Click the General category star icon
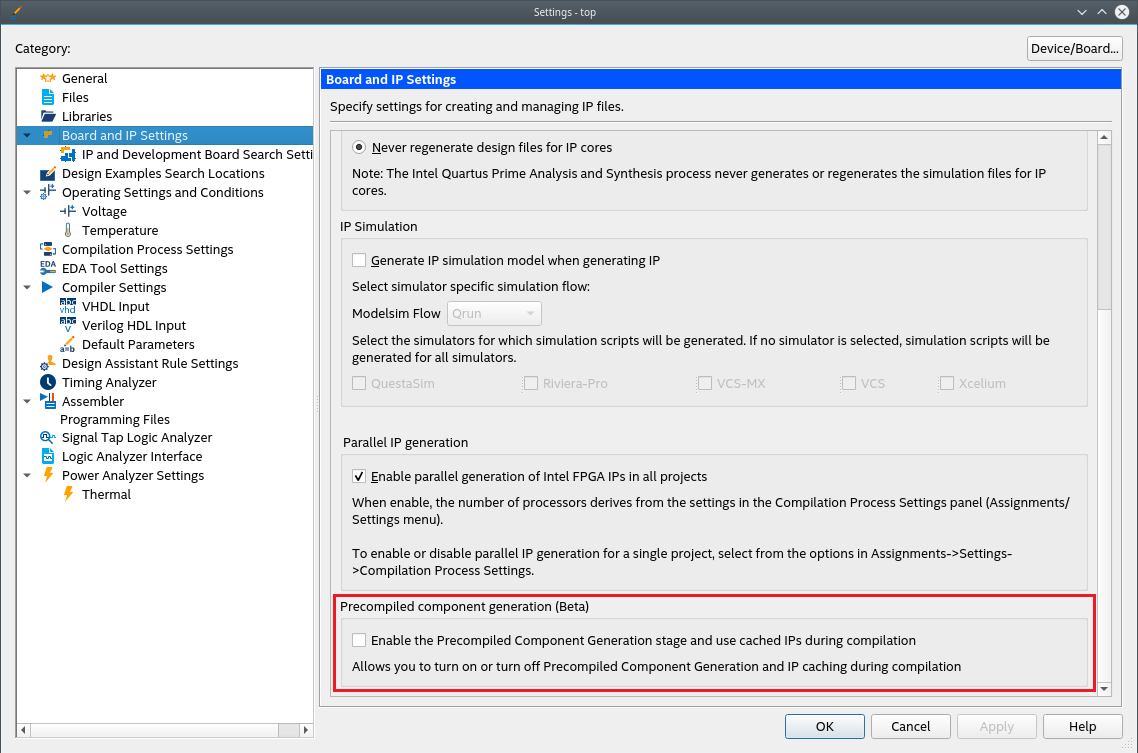This screenshot has height=753, width=1138. (48, 78)
